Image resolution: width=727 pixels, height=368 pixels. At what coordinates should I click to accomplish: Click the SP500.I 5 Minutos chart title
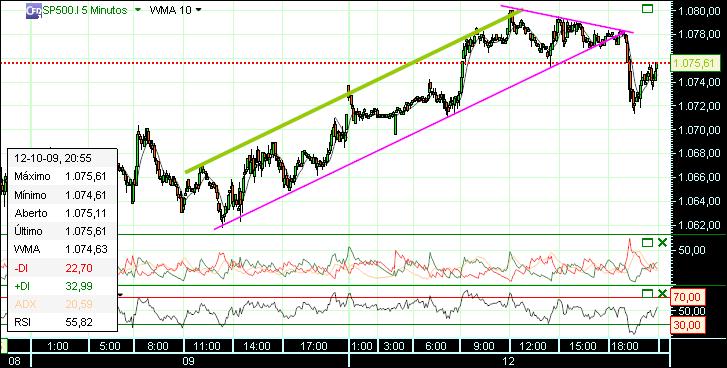click(x=85, y=10)
